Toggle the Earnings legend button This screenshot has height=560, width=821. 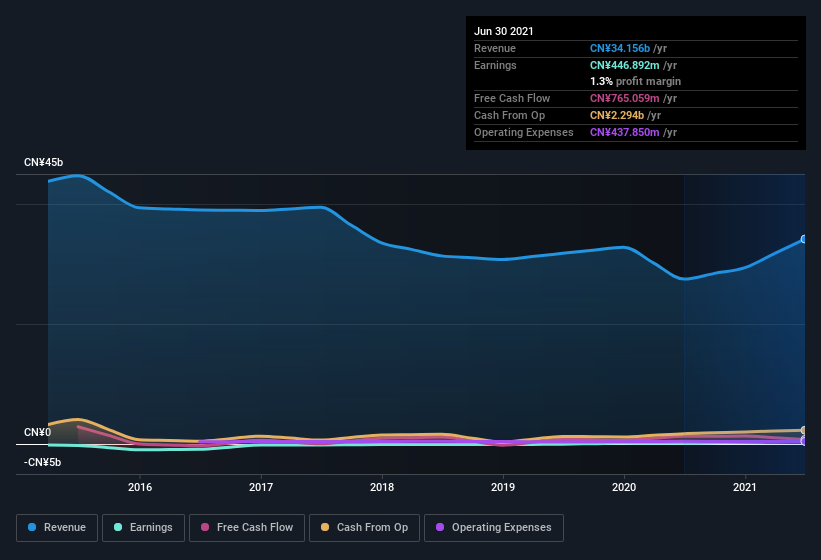click(x=143, y=528)
